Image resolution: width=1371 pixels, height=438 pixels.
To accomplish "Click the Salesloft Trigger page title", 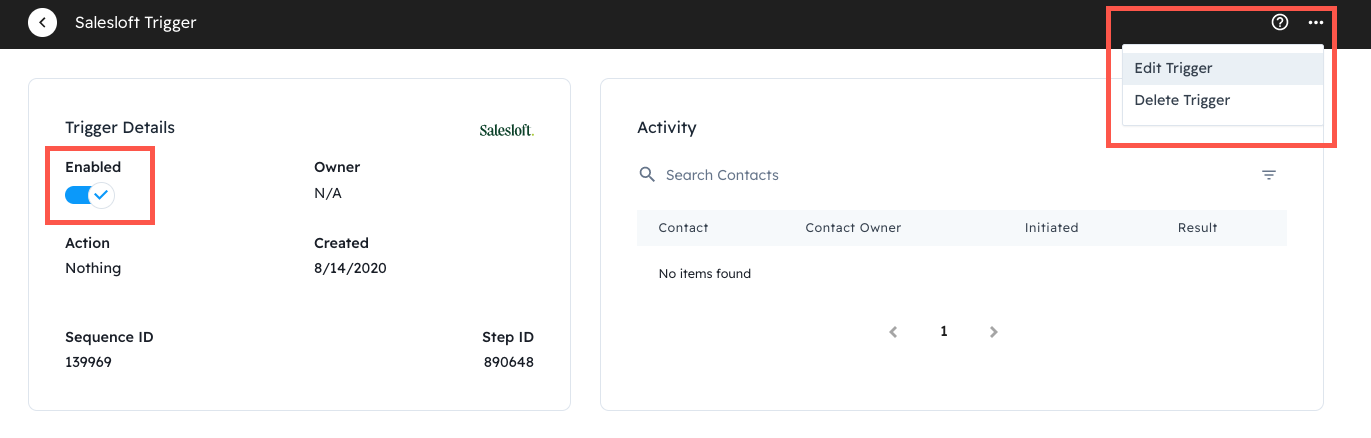I will coord(135,22).
